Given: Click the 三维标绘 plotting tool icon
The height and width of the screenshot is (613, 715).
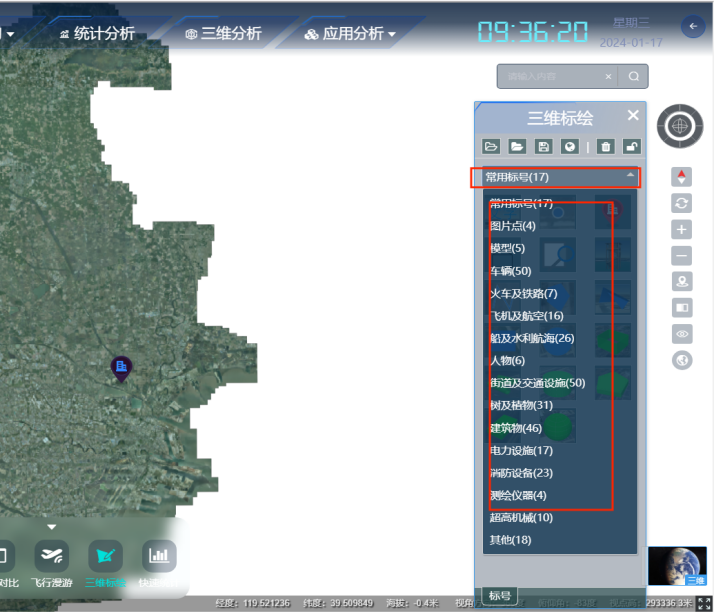Looking at the screenshot, I should pyautogui.click(x=105, y=556).
